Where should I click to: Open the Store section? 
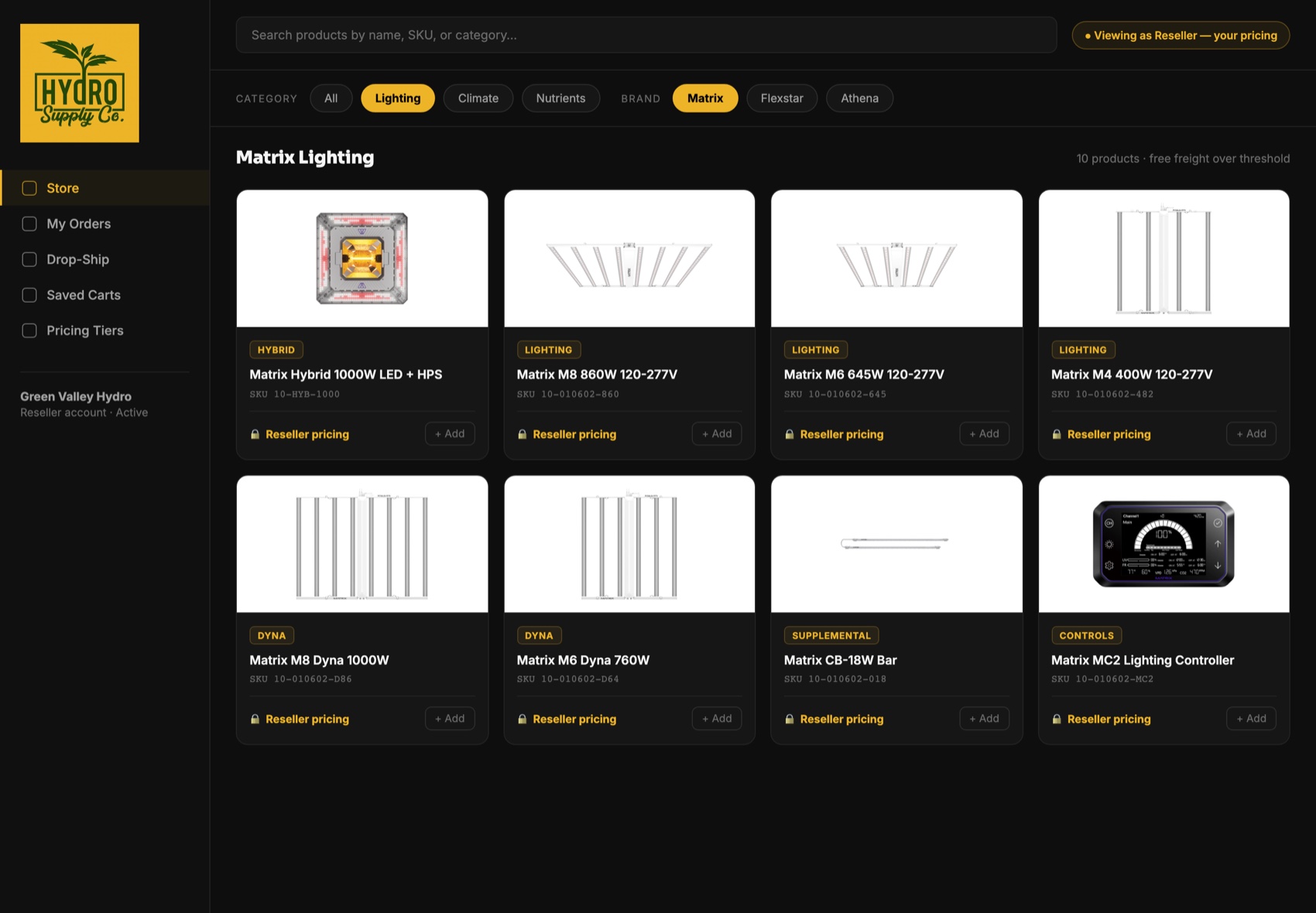pyautogui.click(x=105, y=188)
